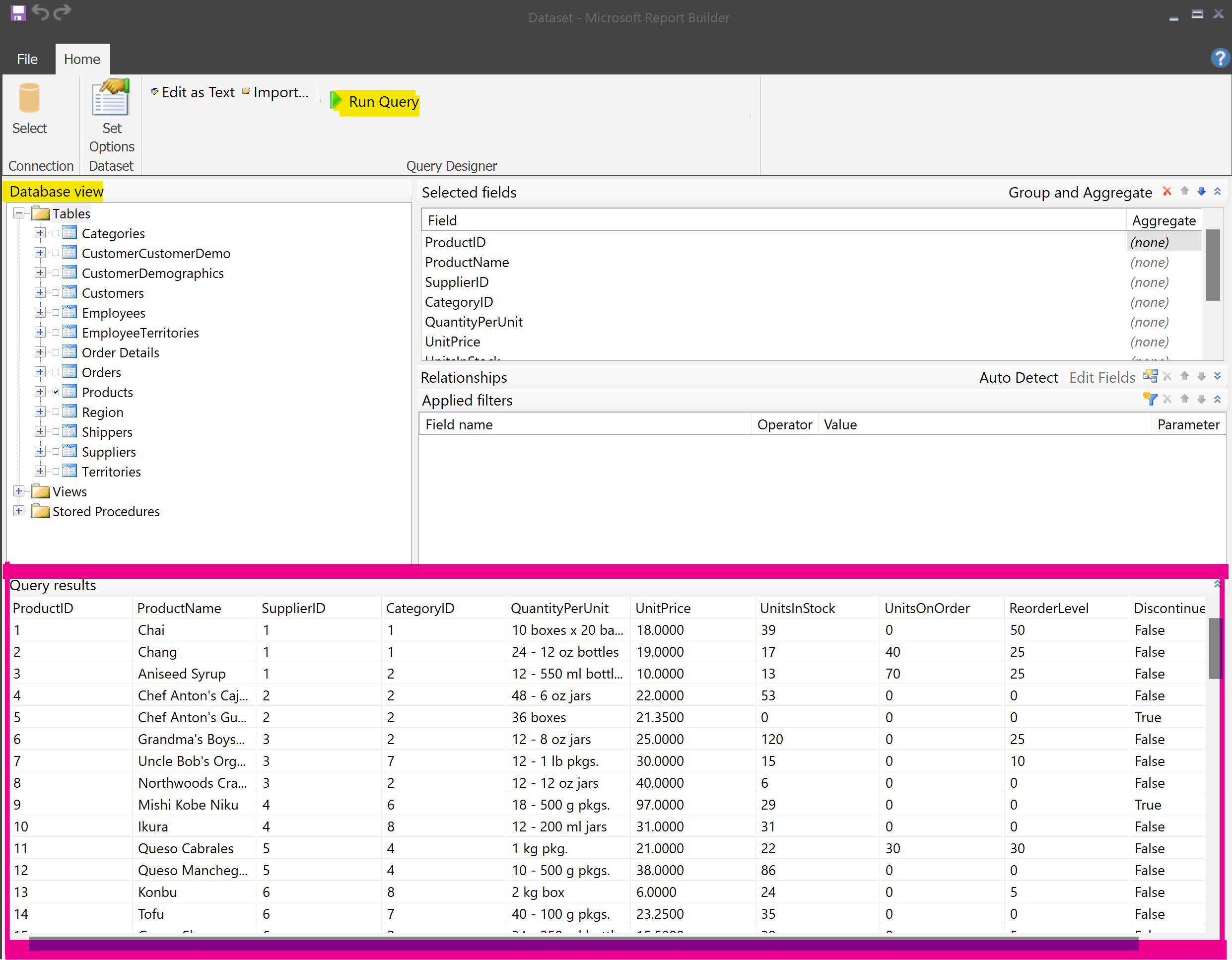Click Relationships move down arrow
The height and width of the screenshot is (960, 1232).
pos(1201,377)
